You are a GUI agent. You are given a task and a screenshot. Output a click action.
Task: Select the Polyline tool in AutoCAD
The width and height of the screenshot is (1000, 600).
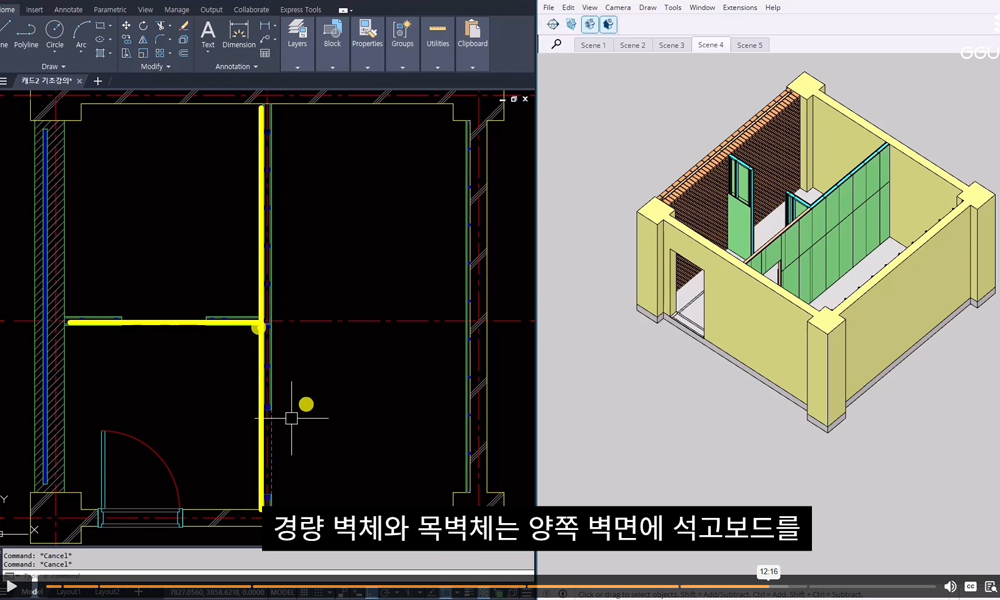(x=26, y=34)
